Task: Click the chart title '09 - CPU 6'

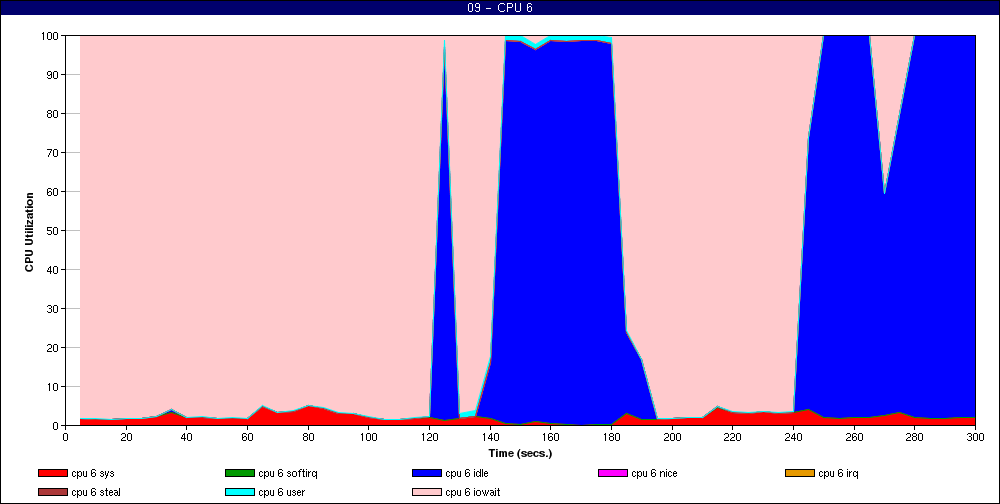Action: click(x=500, y=8)
